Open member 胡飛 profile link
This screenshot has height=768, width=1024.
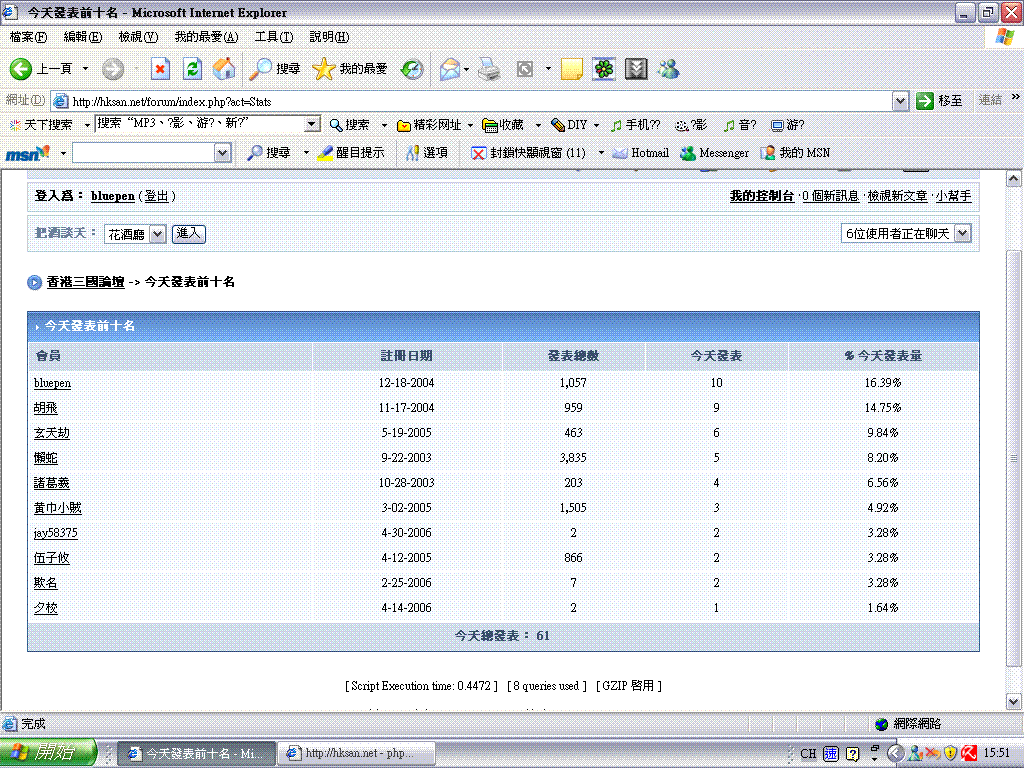point(46,408)
